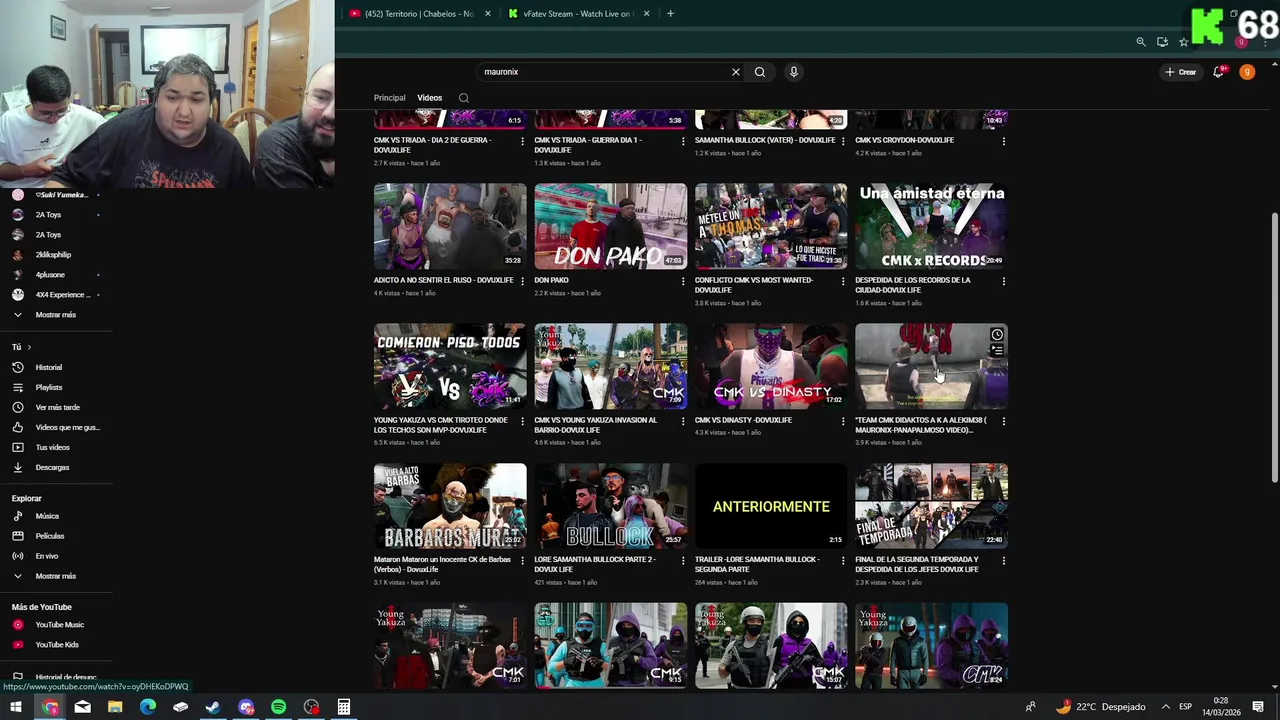Open Steam from the taskbar
This screenshot has width=1280, height=720.
click(213, 707)
